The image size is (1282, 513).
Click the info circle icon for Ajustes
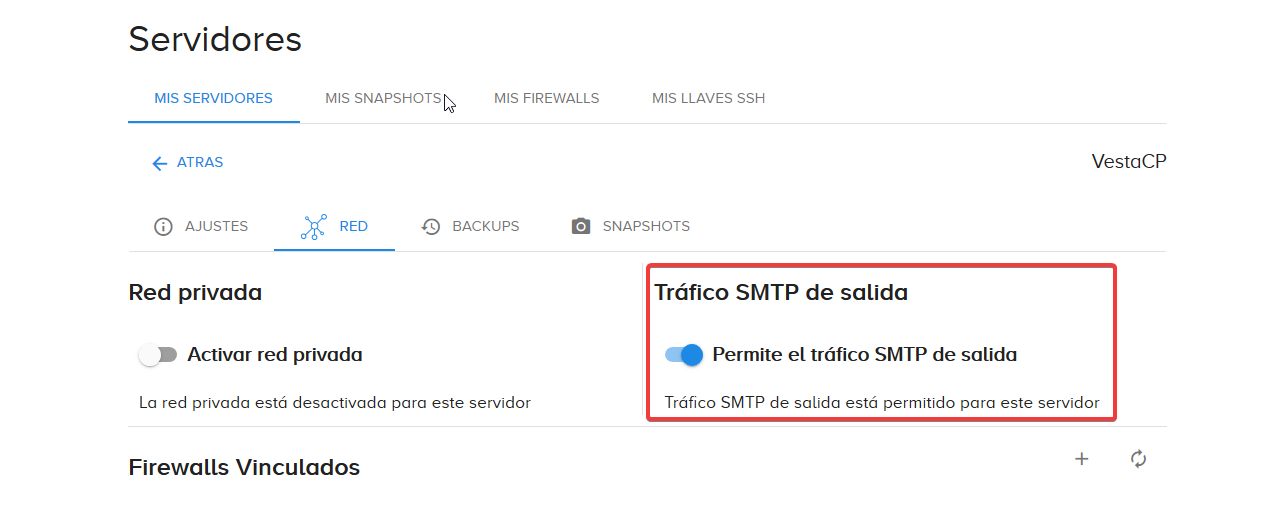click(x=163, y=227)
